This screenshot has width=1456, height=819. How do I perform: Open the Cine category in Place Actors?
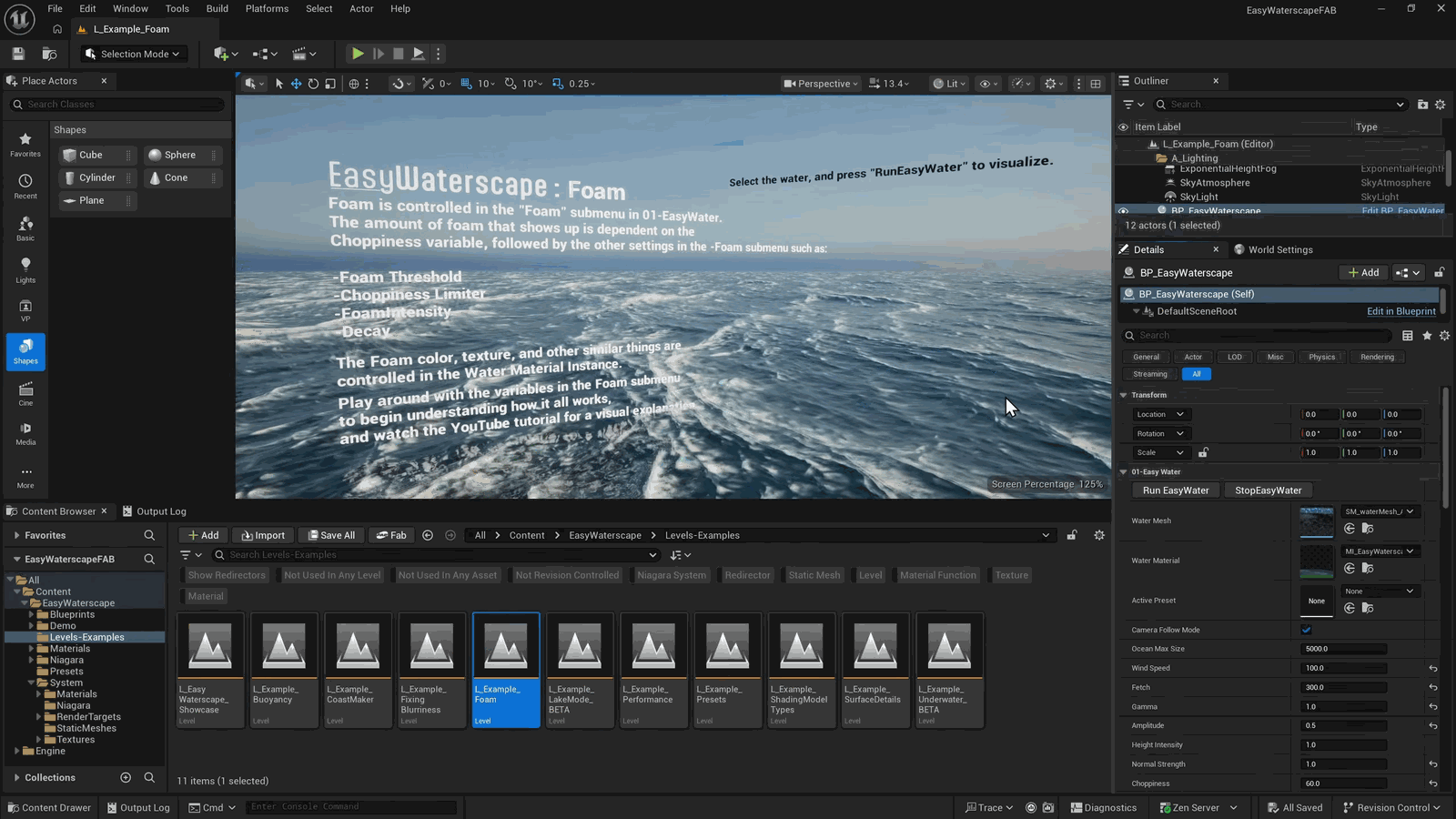(25, 393)
